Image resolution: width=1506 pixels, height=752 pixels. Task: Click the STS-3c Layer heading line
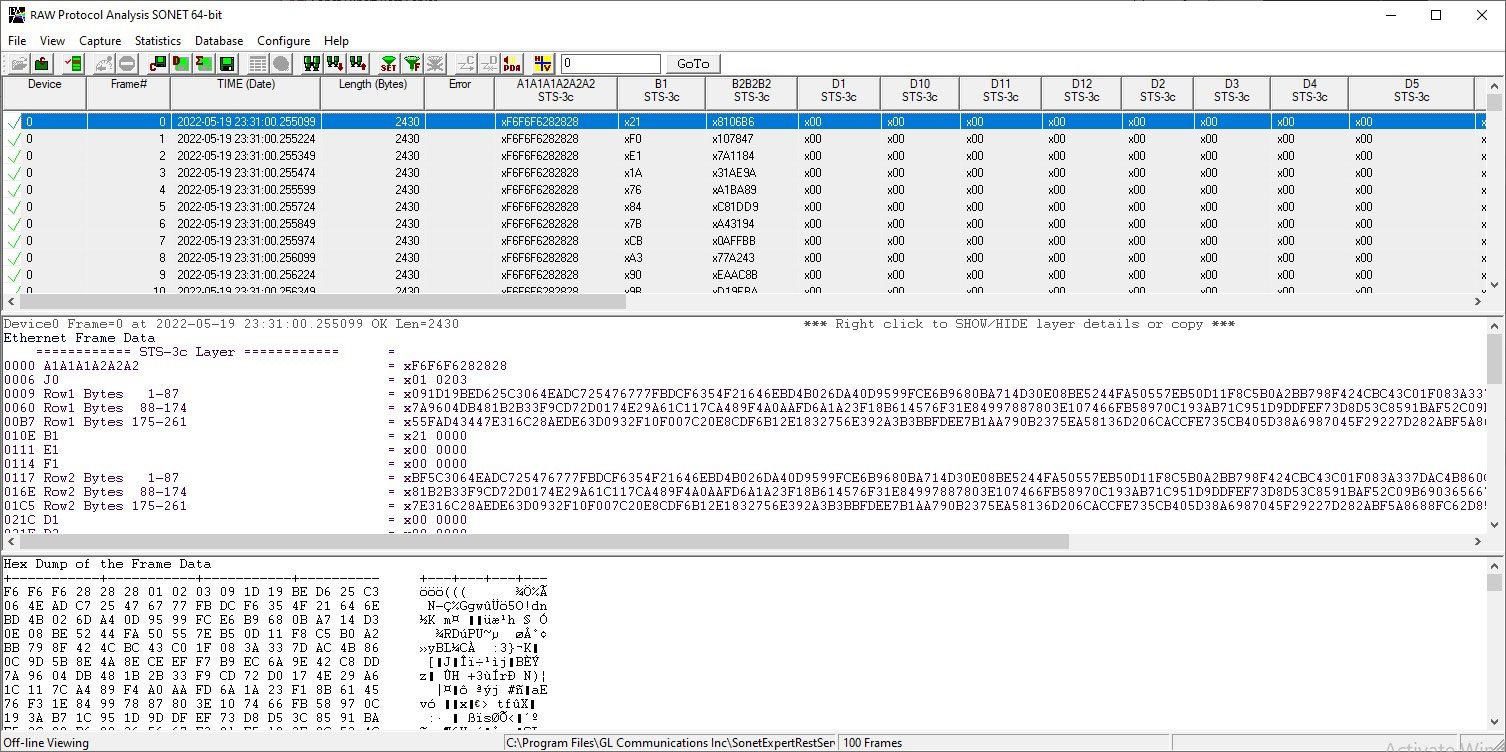(x=187, y=352)
